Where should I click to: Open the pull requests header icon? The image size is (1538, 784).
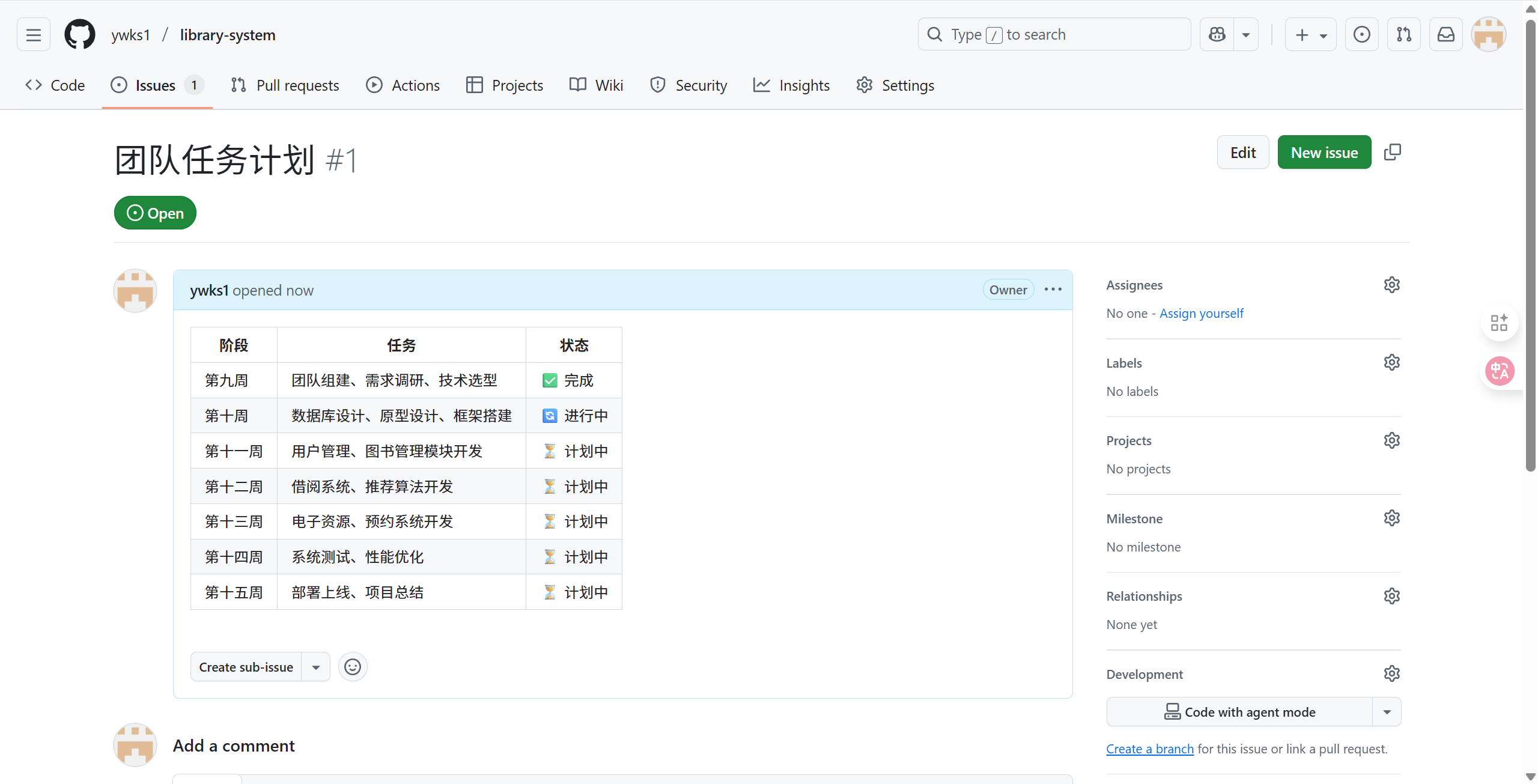tap(1403, 34)
